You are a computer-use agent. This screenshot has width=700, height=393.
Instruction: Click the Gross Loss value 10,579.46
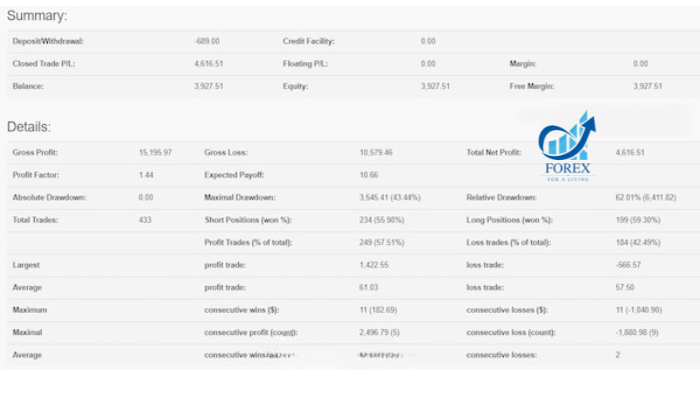point(376,152)
